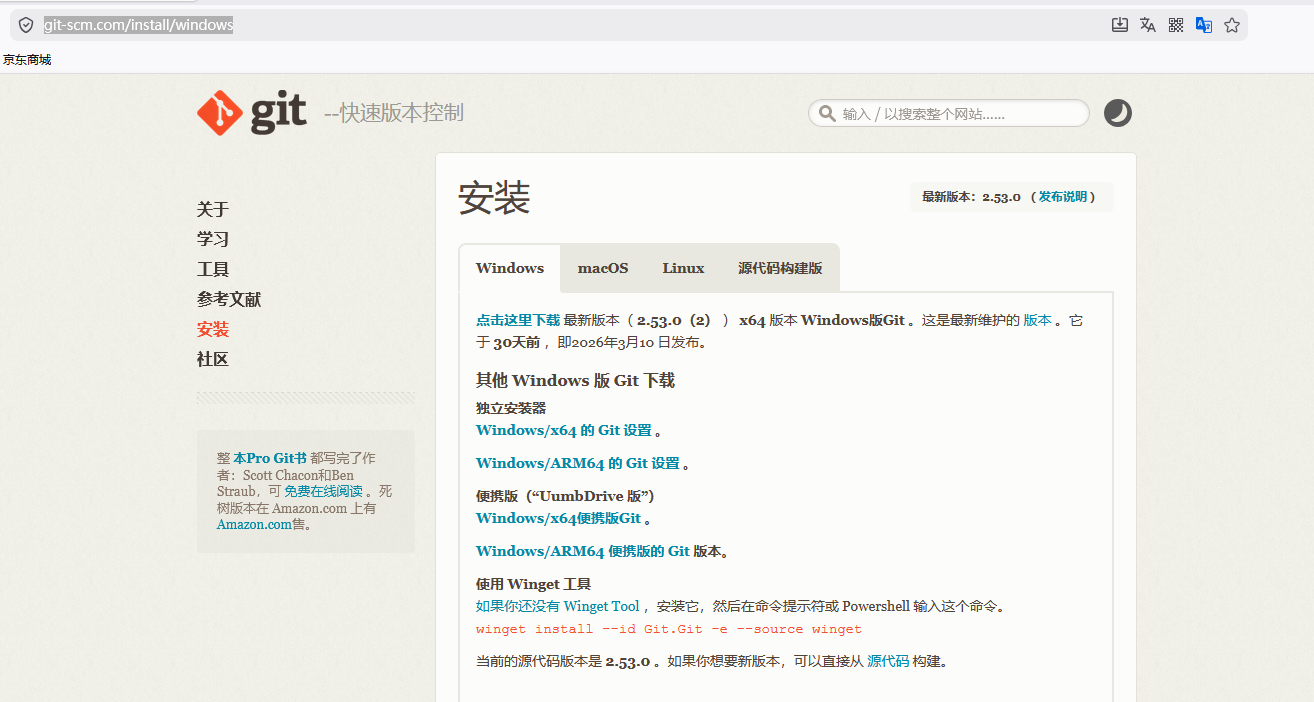Open the 关于 sidebar item
This screenshot has height=702, width=1314.
(x=213, y=209)
